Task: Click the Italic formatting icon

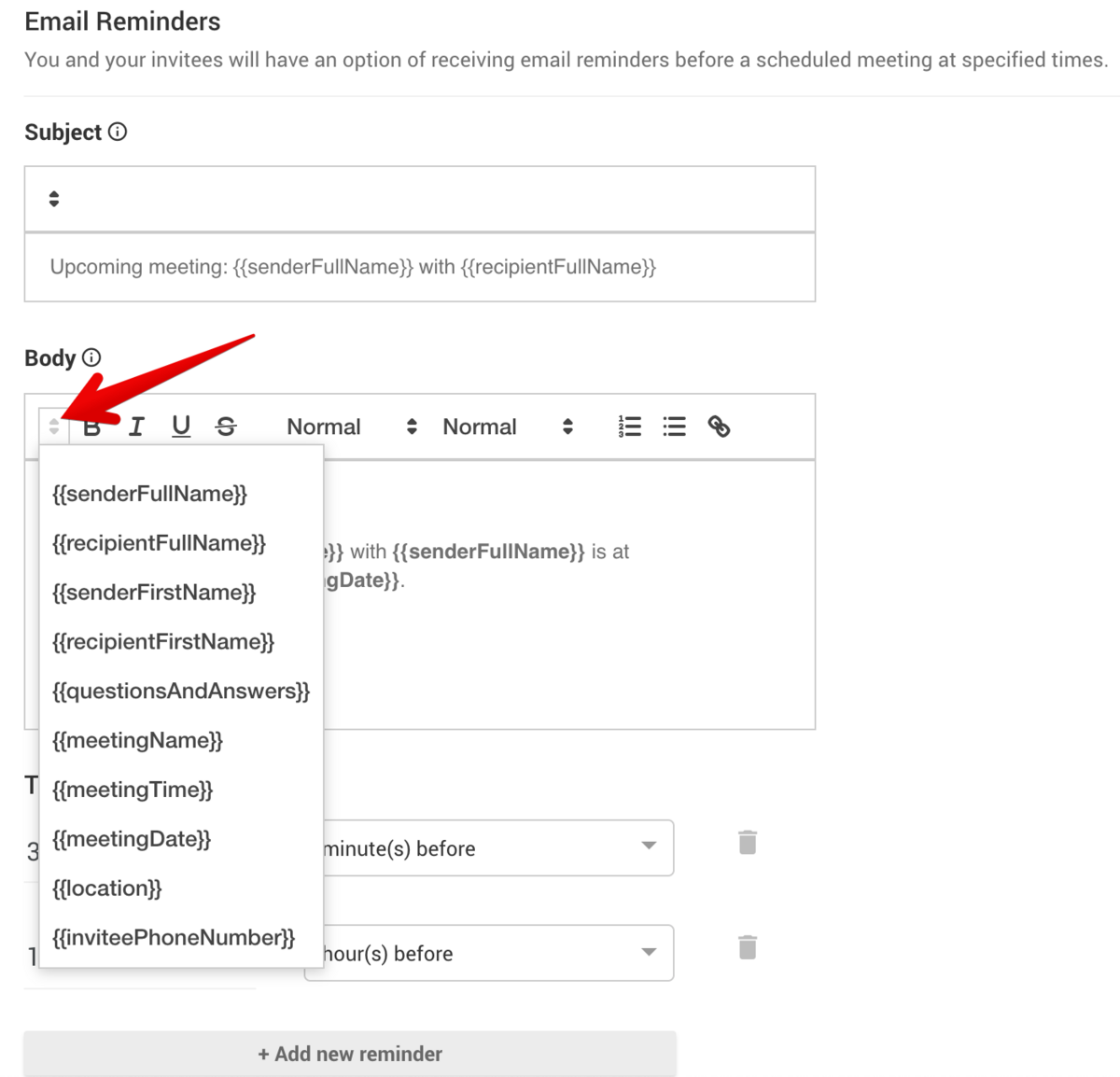Action: (136, 427)
